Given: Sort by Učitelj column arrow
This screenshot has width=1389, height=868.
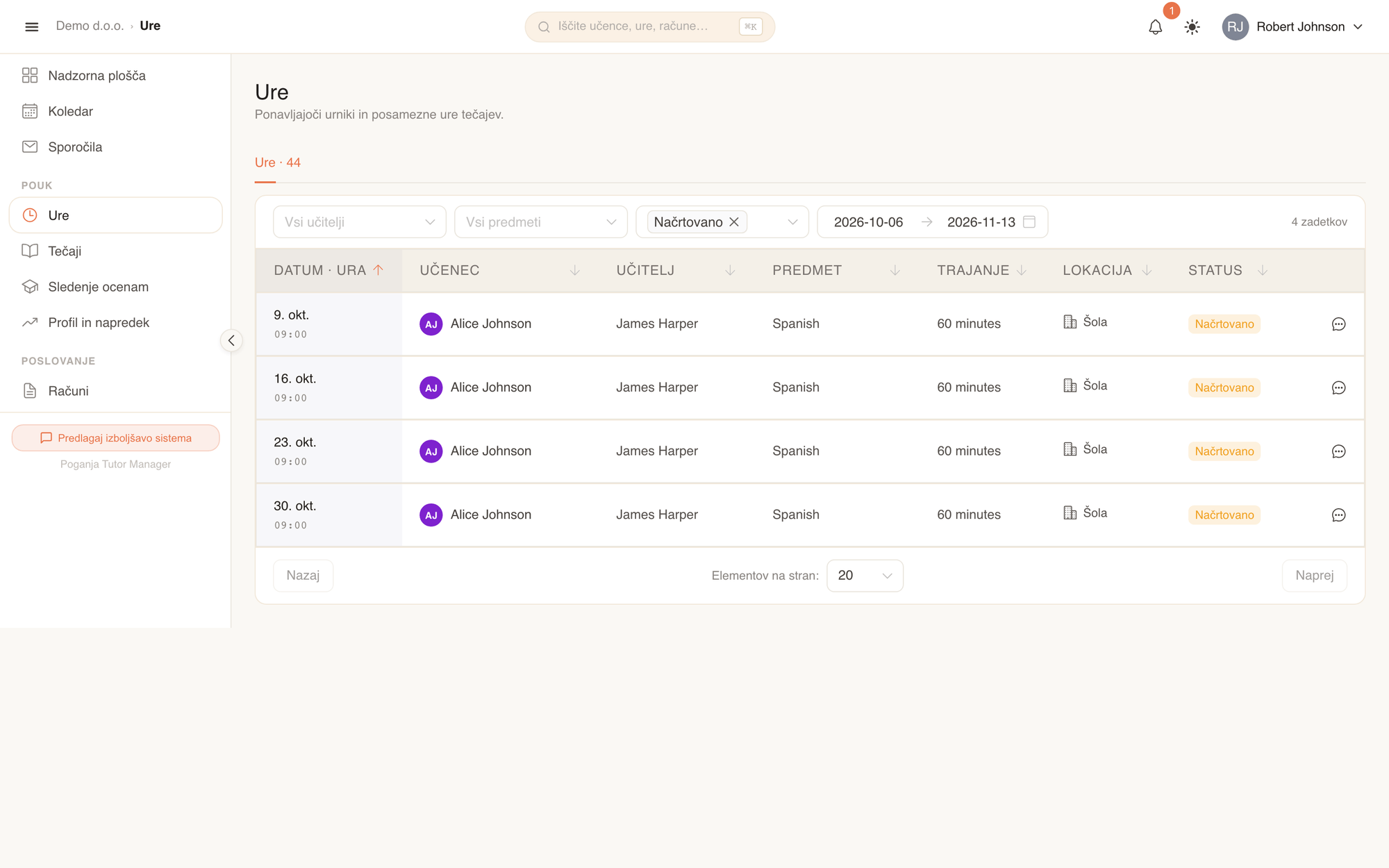Looking at the screenshot, I should pos(730,270).
